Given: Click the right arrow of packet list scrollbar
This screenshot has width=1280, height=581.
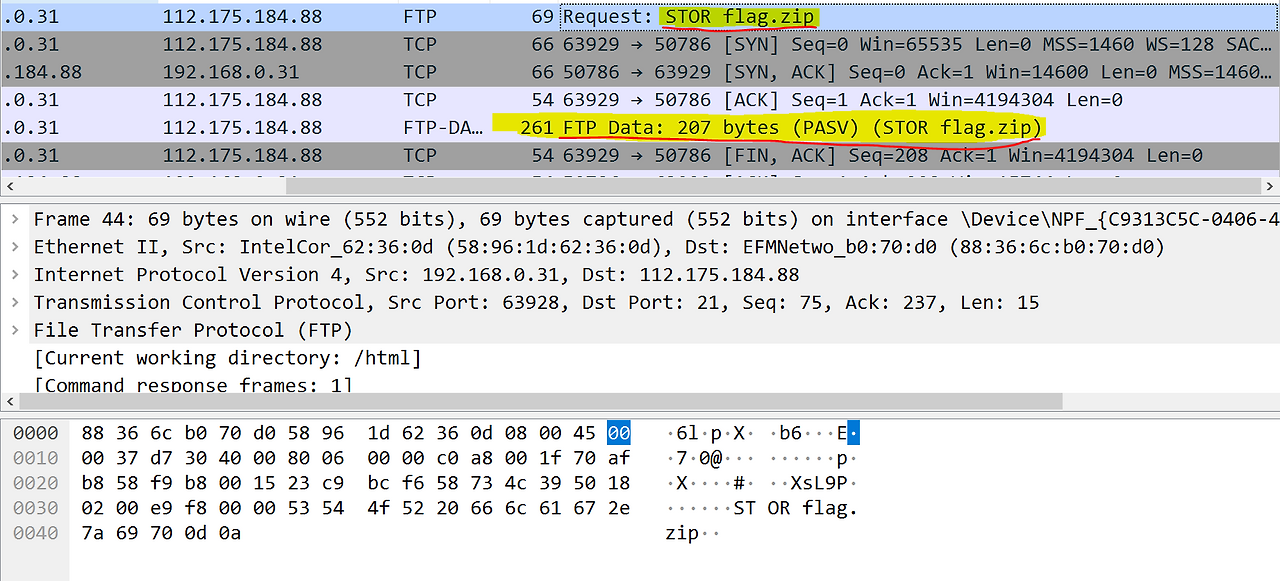Looking at the screenshot, I should [x=1269, y=185].
